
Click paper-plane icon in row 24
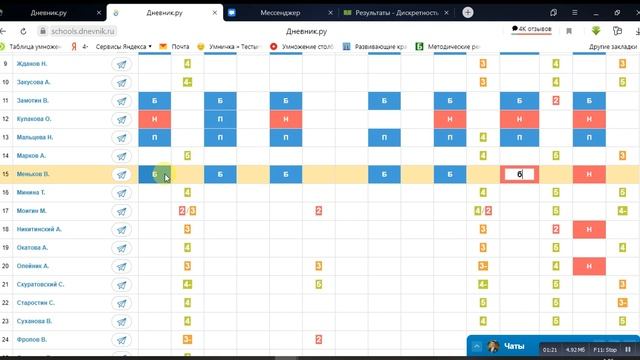pyautogui.click(x=122, y=340)
